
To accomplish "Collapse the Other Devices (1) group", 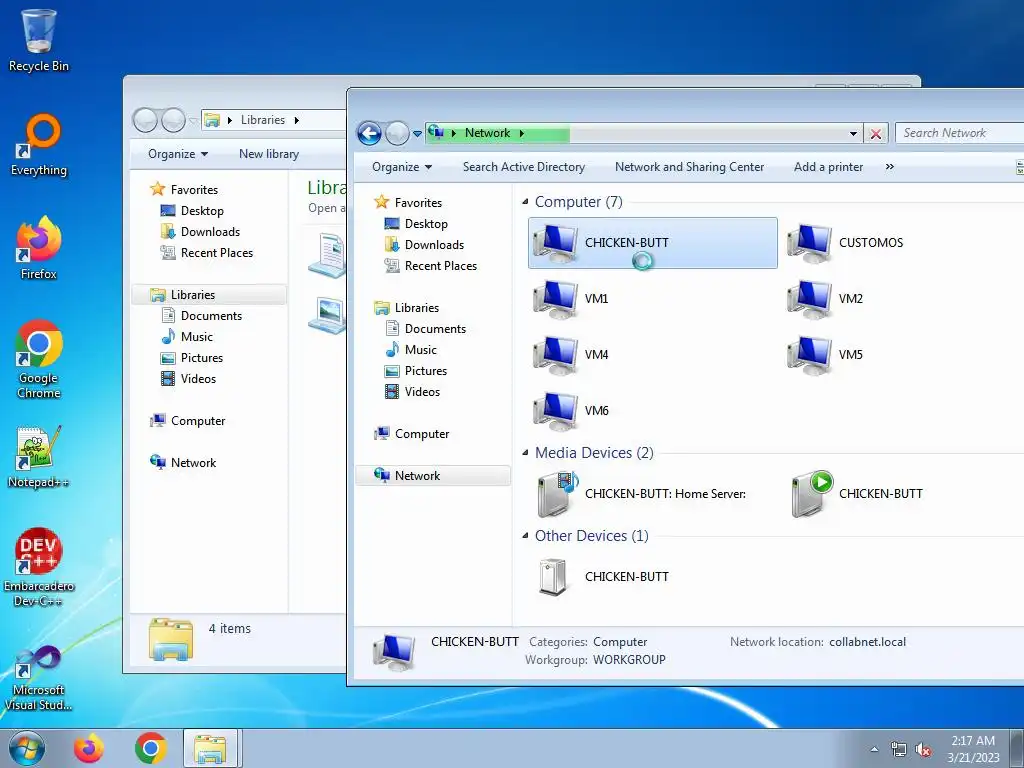I will [x=525, y=536].
